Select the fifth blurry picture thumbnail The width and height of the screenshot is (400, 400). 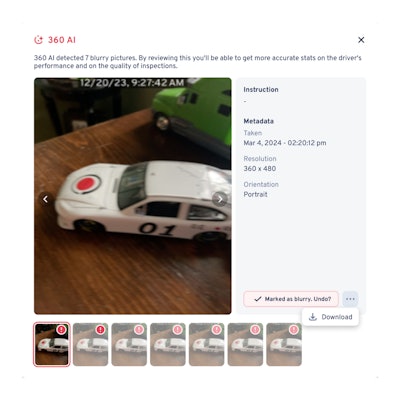click(x=206, y=344)
